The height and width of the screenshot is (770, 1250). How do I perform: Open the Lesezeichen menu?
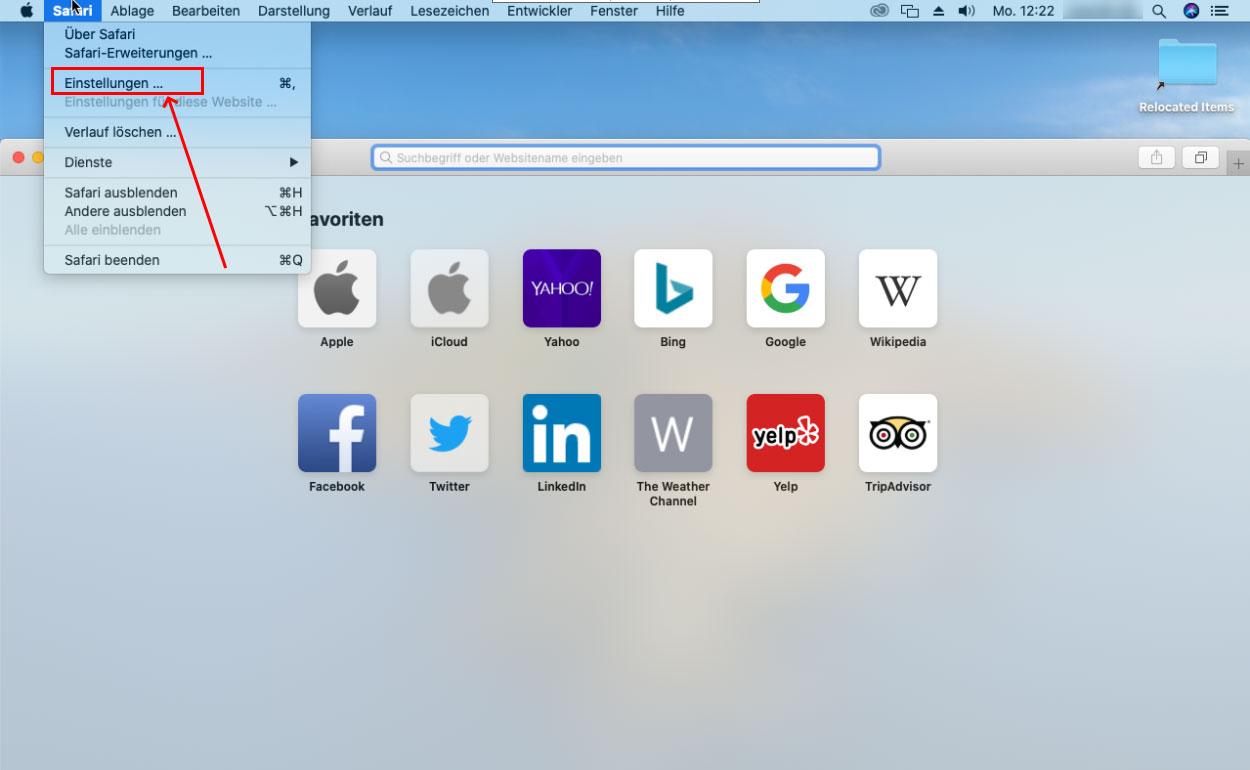point(450,11)
